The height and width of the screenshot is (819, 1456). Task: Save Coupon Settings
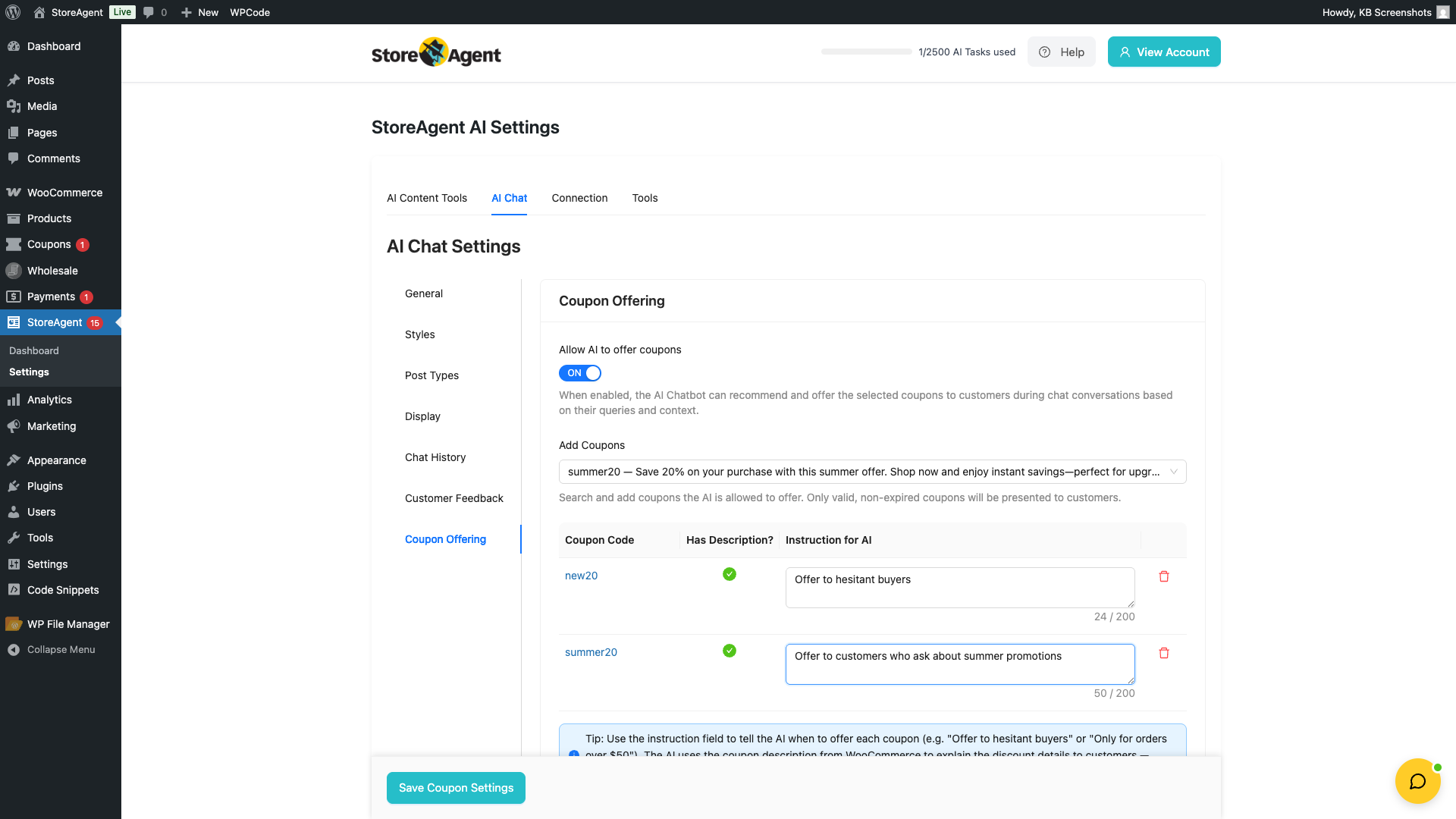tap(456, 788)
